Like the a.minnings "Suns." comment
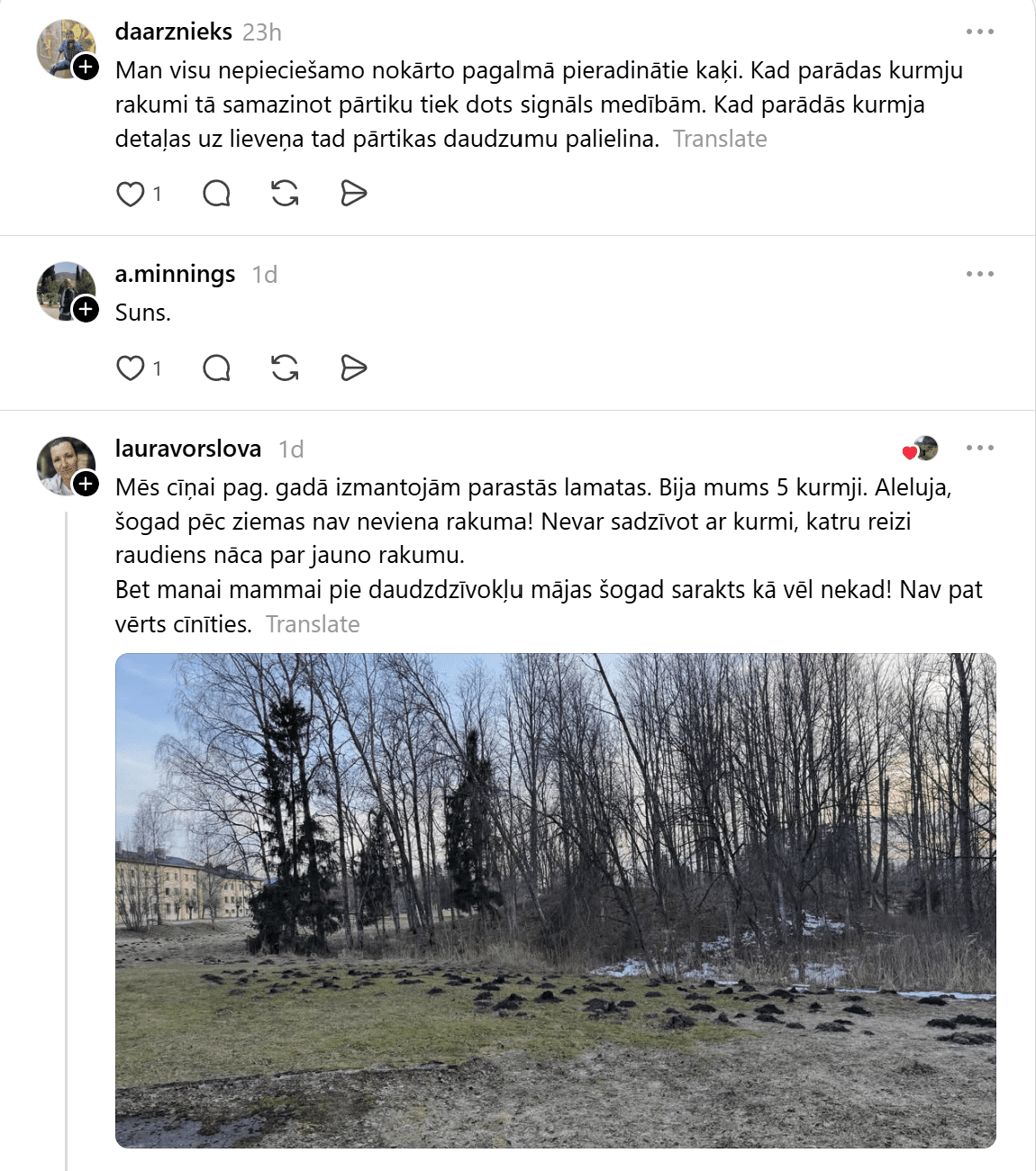The image size is (1036, 1171). point(131,368)
